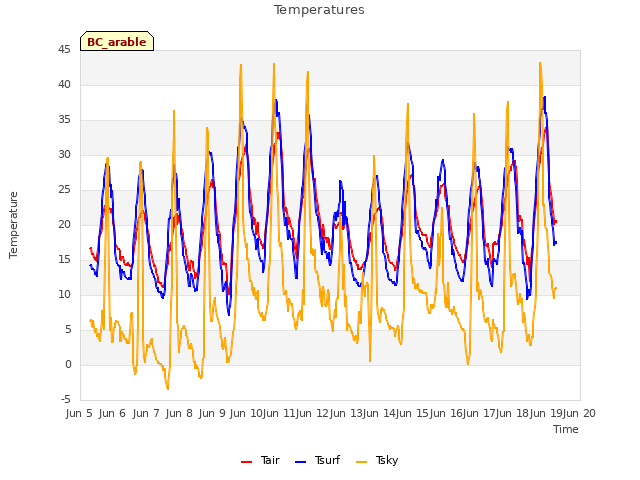Image resolution: width=640 pixels, height=480 pixels.
Task: Select the BC_arable annotation label
Action: [117, 42]
